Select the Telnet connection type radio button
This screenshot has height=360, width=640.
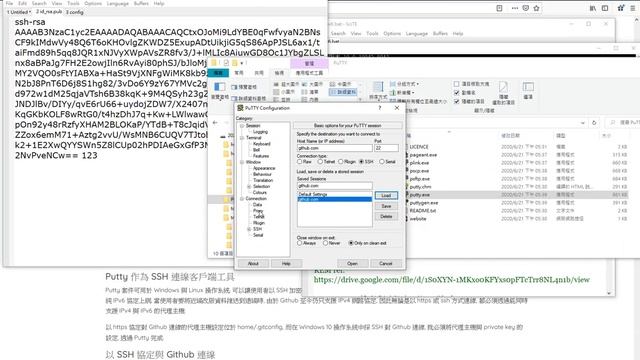(320, 162)
